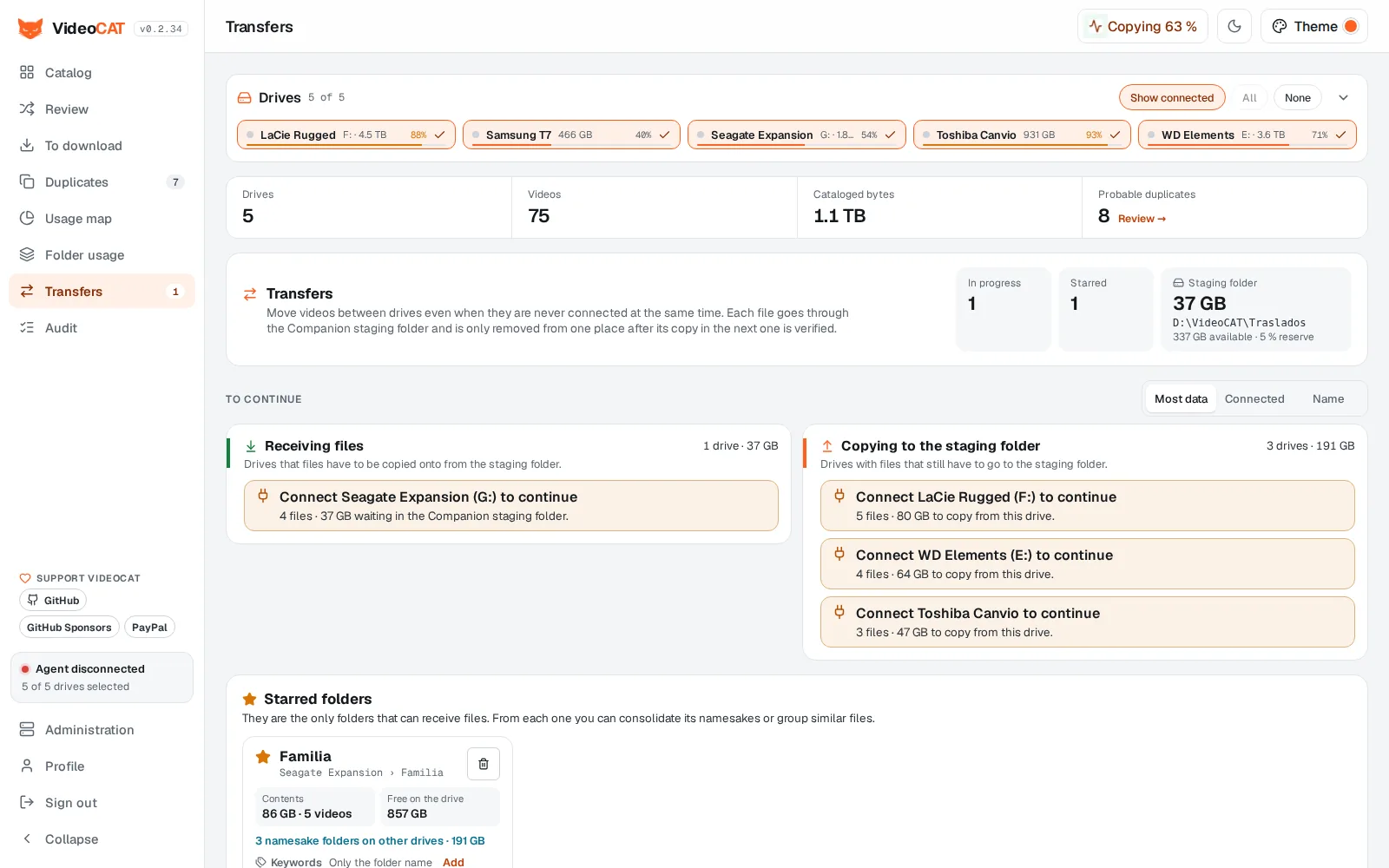Open Review link for probable duplicates
The height and width of the screenshot is (868, 1389).
1142,219
